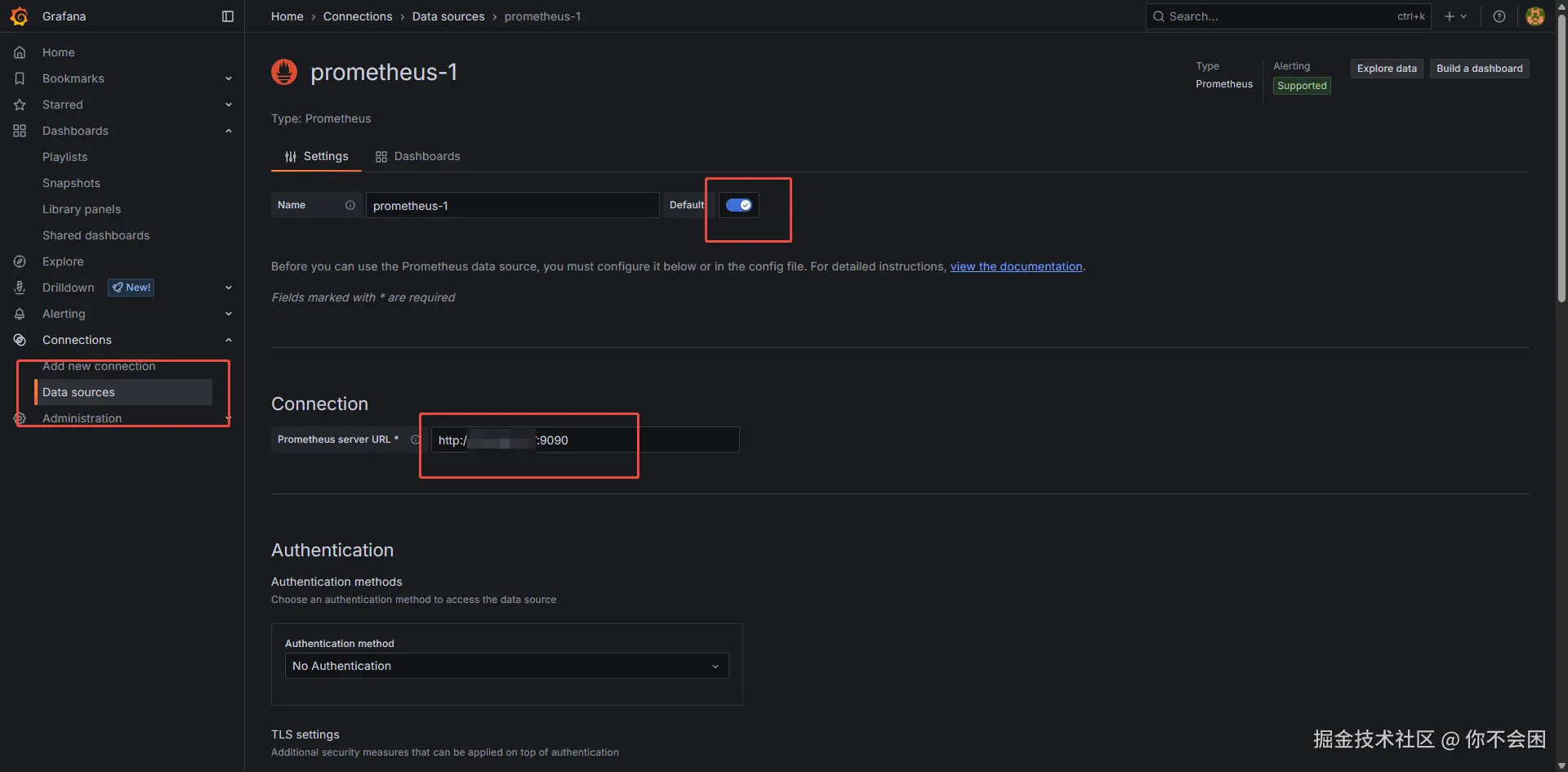This screenshot has width=1568, height=772.
Task: Open Snapshots in the sidebar
Action: point(71,183)
